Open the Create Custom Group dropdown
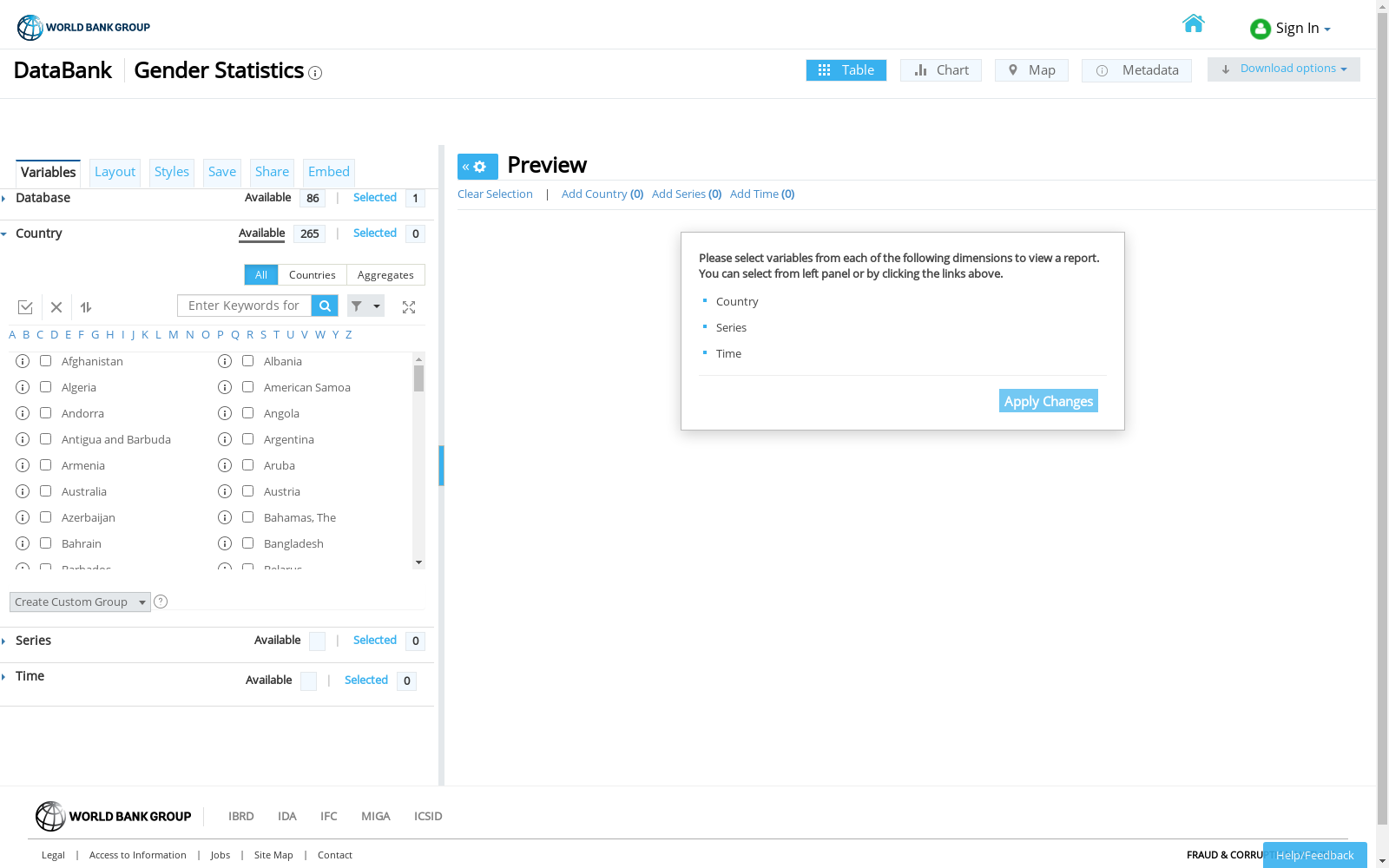Screen dimensions: 1389x868 [x=80, y=602]
